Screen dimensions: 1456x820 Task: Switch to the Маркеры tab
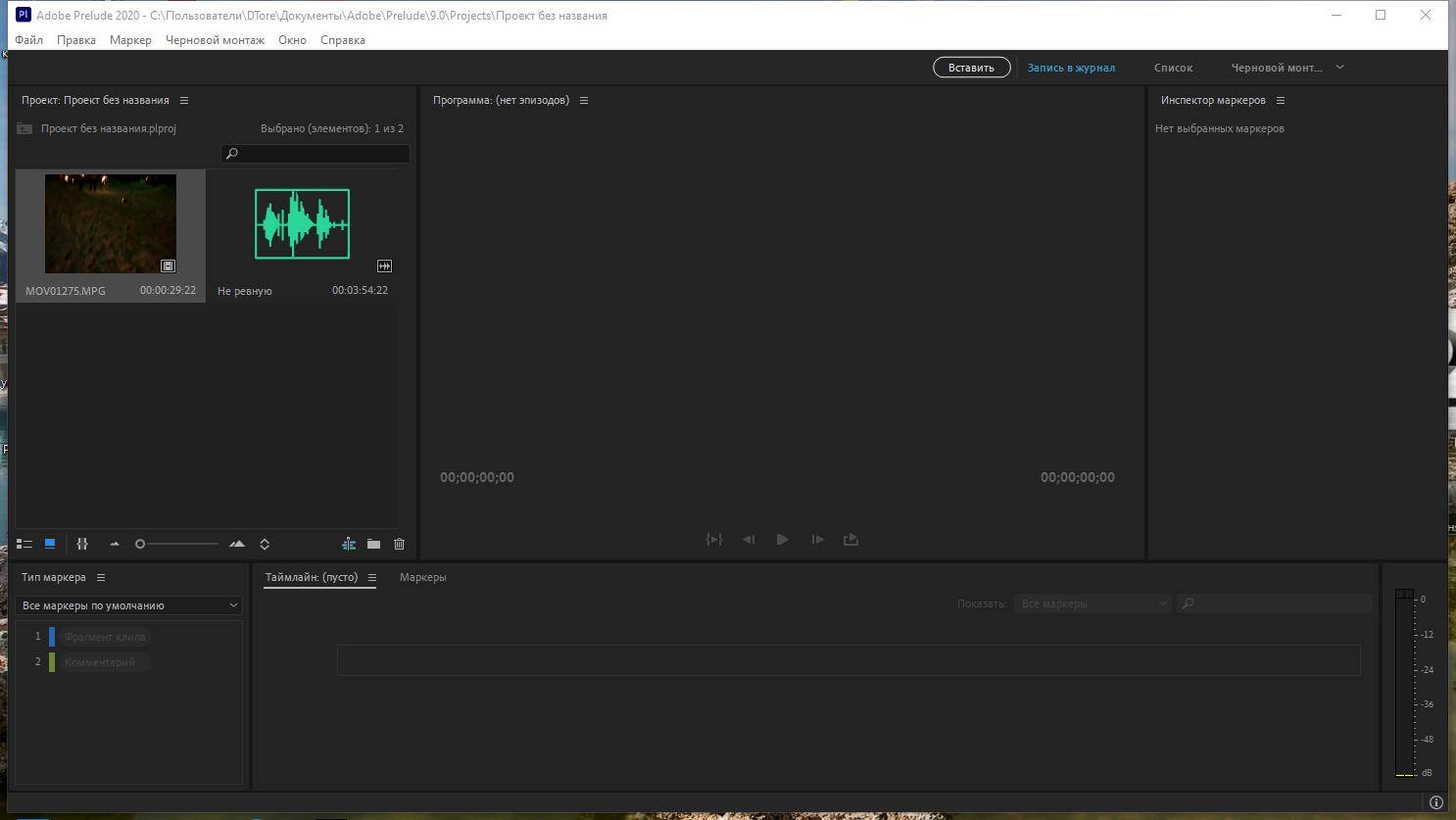pyautogui.click(x=423, y=577)
